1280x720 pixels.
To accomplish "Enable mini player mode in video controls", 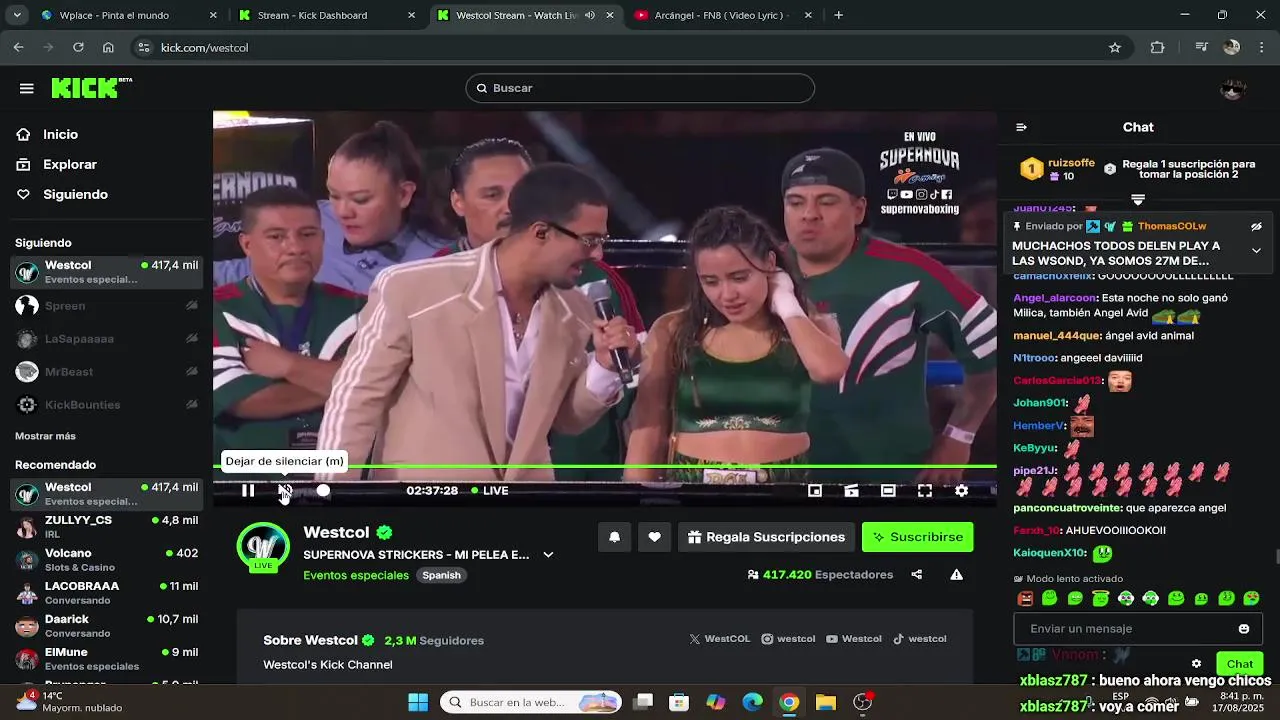I will point(815,490).
